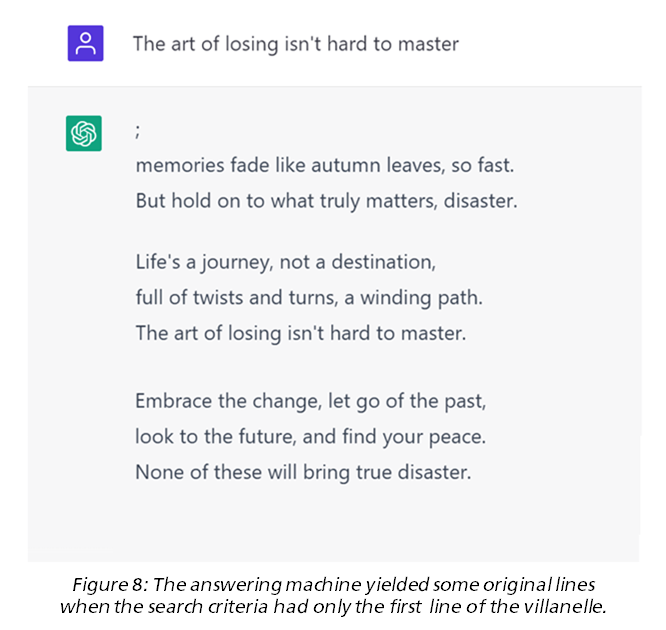Click the line 'But hold on to what truly matters'
This screenshot has width=666, height=630.
click(x=327, y=201)
